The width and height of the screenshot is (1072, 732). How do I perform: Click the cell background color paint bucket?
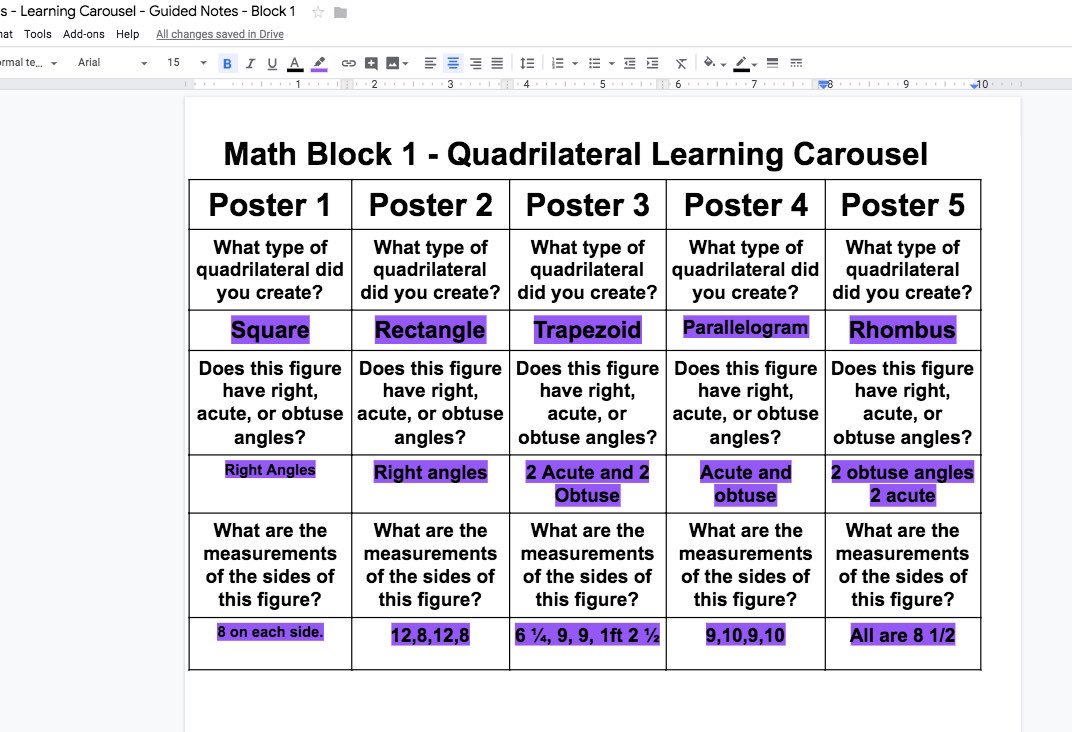(x=710, y=63)
